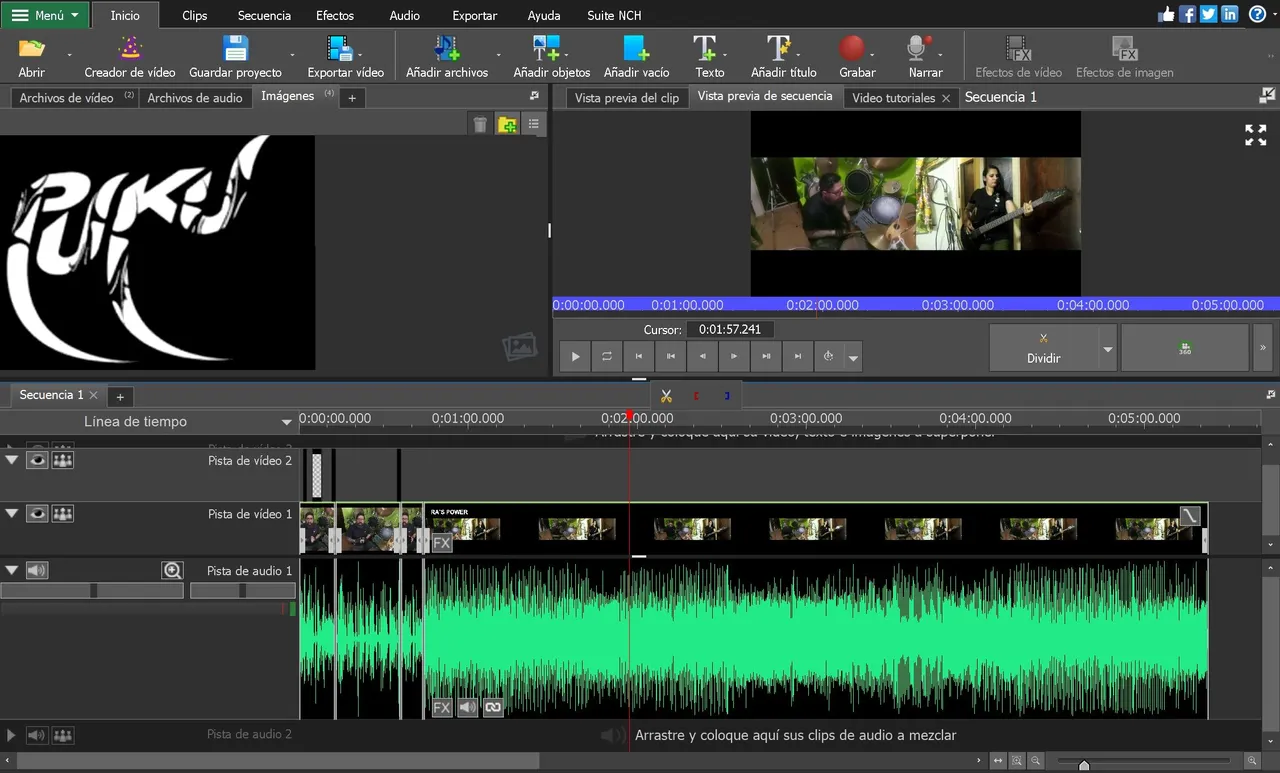The width and height of the screenshot is (1280, 773).
Task: Play the sequence preview
Action: 575,356
